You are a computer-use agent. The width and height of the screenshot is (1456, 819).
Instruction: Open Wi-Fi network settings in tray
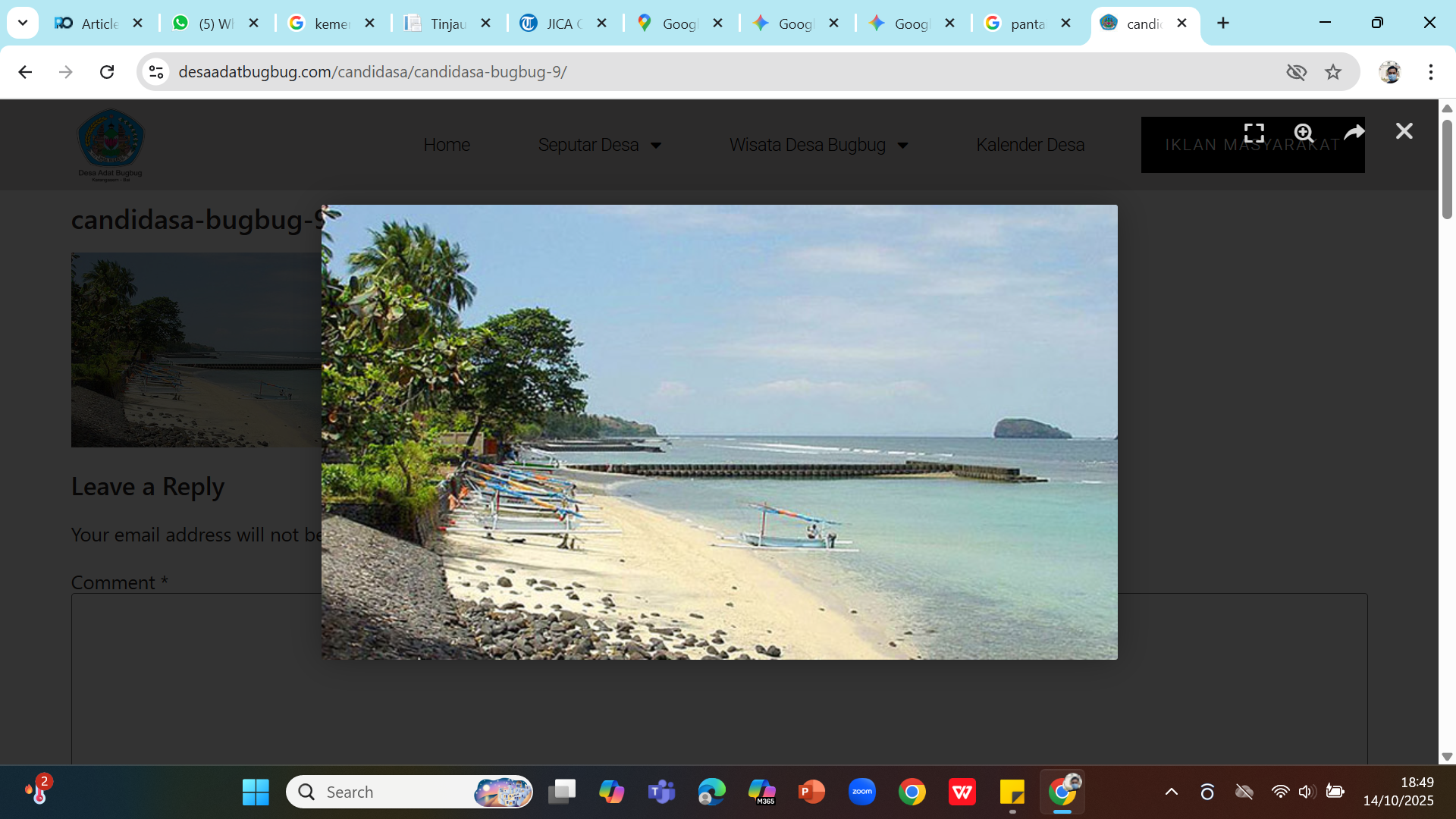1280,792
